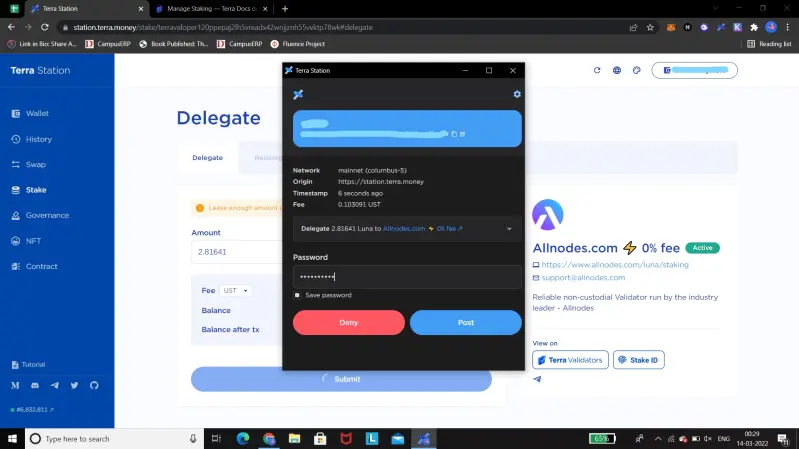
Task: Bookmark this page with star icon
Action: (650, 28)
